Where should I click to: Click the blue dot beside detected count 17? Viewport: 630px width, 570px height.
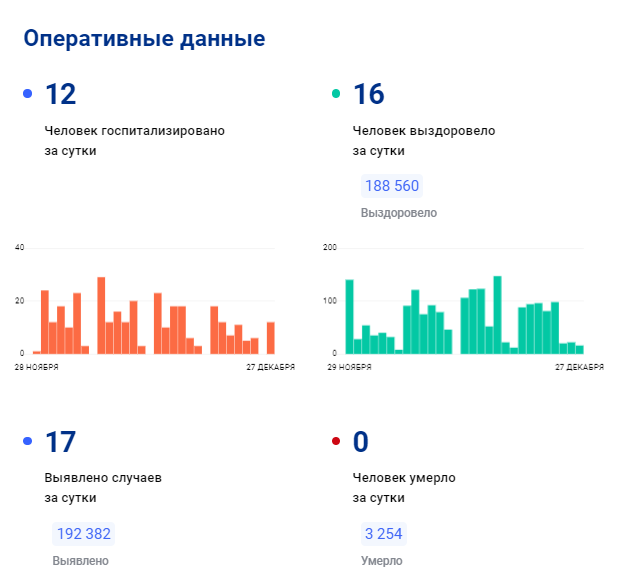tap(28, 441)
